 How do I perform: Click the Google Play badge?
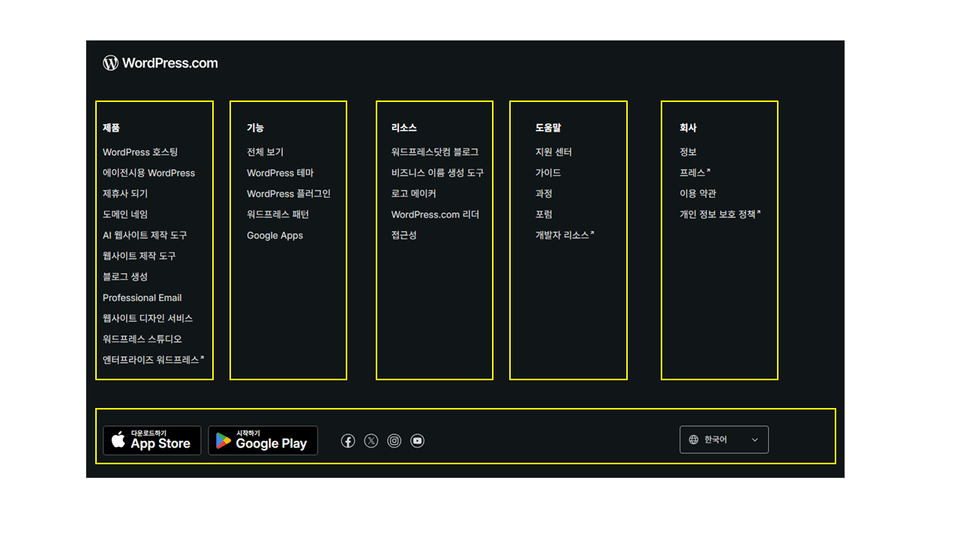click(x=263, y=440)
